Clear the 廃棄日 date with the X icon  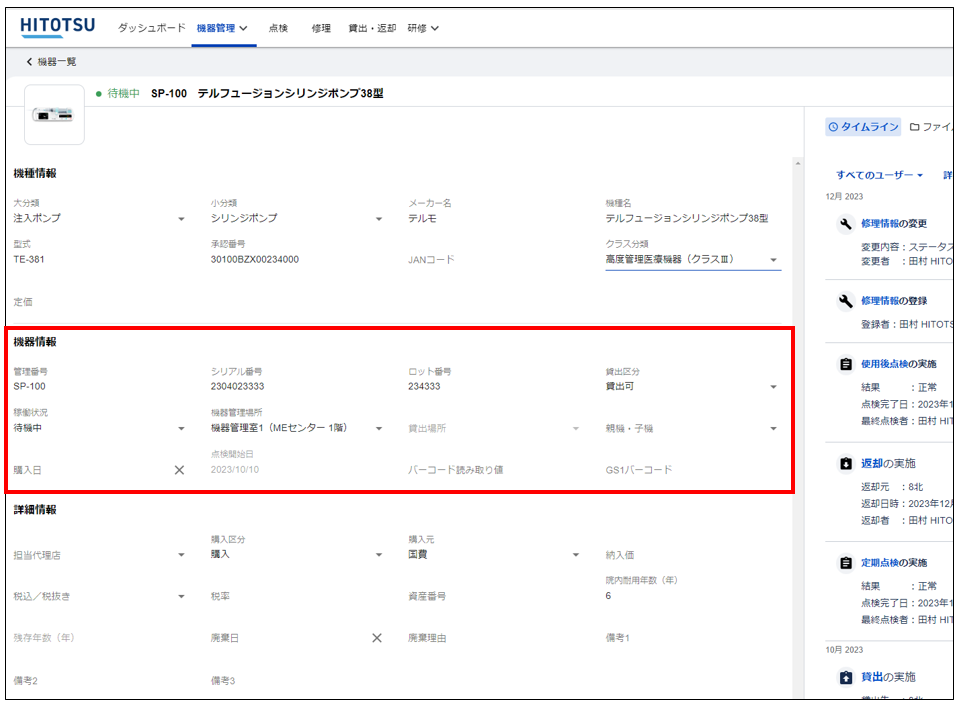point(377,638)
